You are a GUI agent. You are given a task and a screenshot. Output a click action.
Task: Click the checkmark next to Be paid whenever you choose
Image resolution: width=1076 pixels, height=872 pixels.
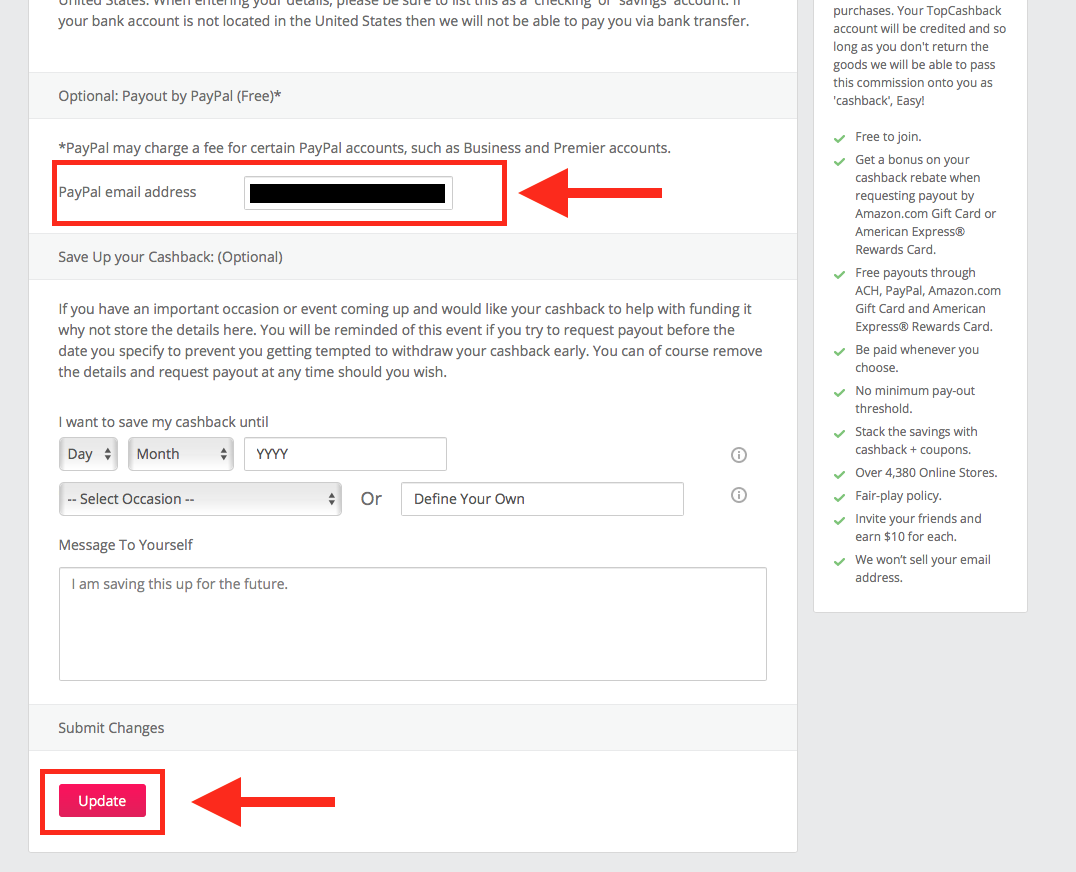[839, 351]
